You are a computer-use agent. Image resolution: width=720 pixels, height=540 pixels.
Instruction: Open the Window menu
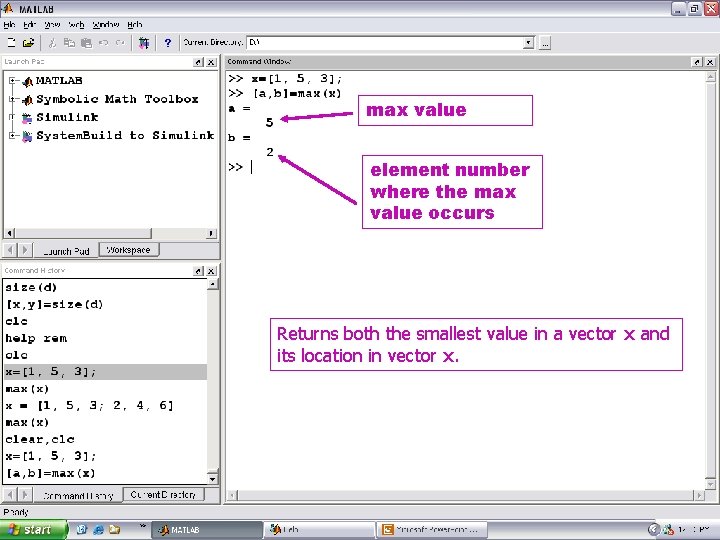pyautogui.click(x=106, y=25)
